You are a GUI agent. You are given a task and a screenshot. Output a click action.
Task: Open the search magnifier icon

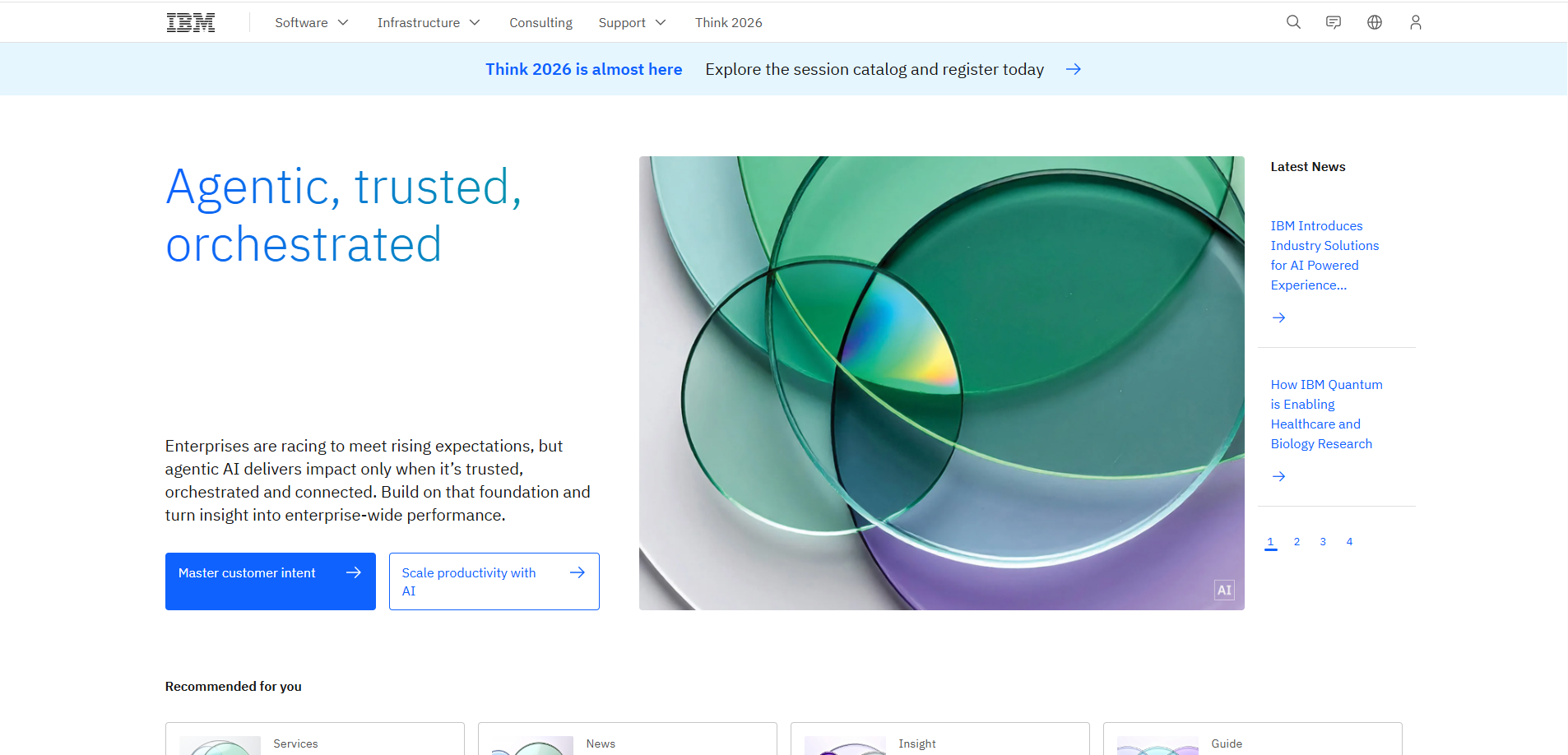pyautogui.click(x=1293, y=22)
